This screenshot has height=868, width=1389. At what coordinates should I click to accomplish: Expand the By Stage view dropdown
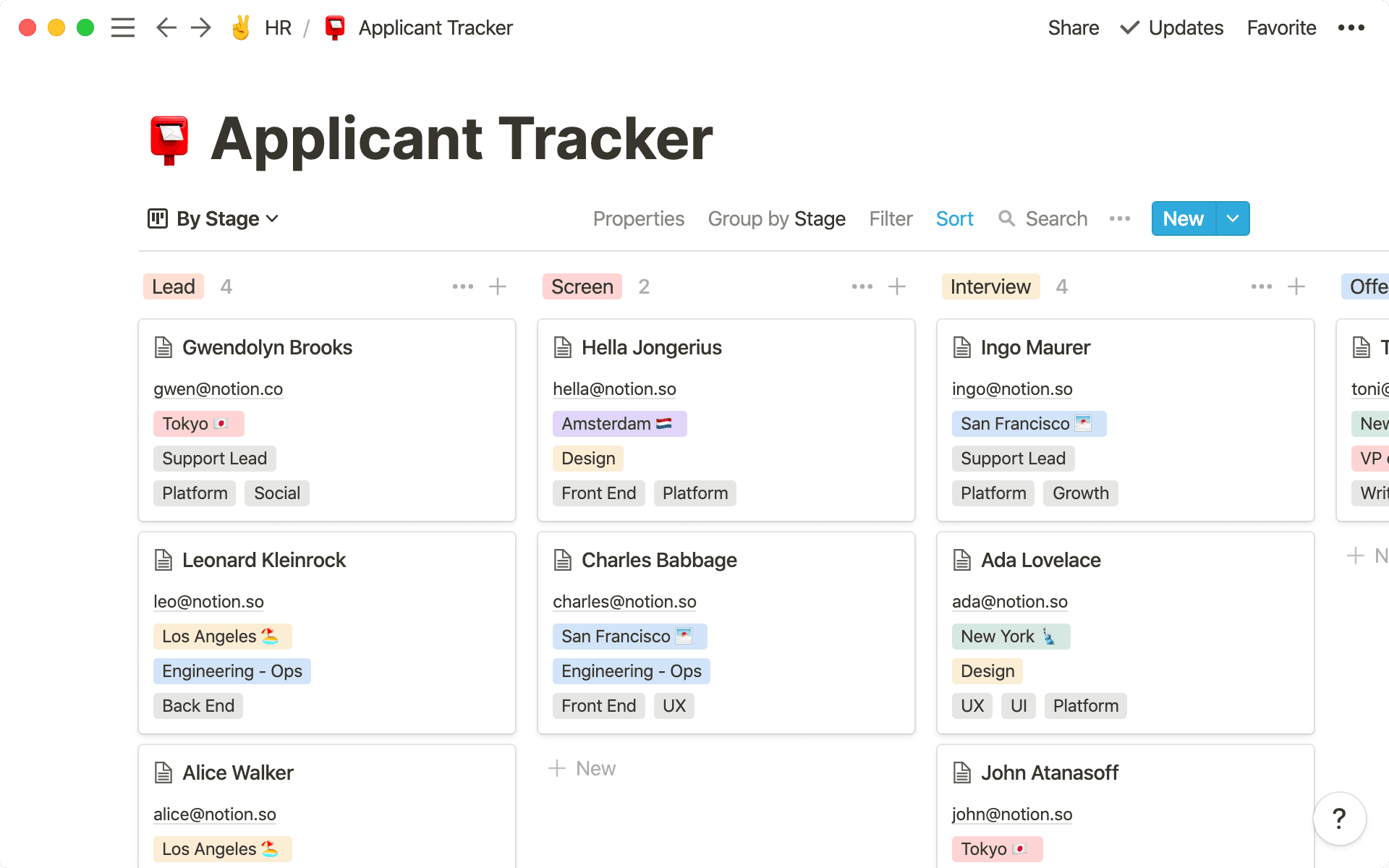[x=273, y=218]
